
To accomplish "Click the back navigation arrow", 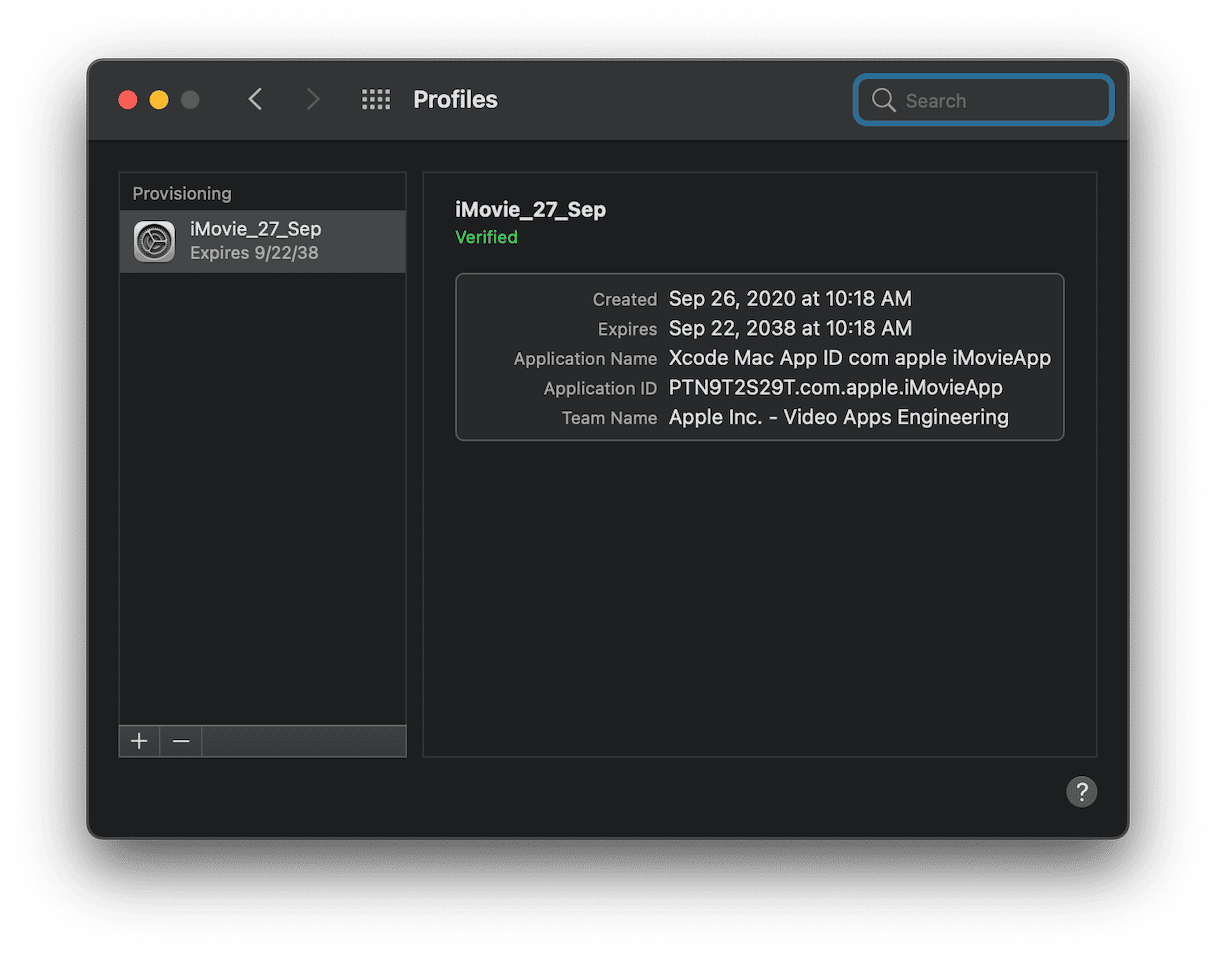I will pos(255,99).
